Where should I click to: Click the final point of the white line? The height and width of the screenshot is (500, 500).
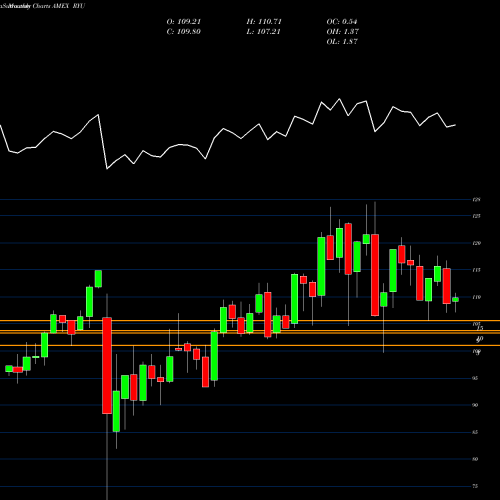coord(455,125)
